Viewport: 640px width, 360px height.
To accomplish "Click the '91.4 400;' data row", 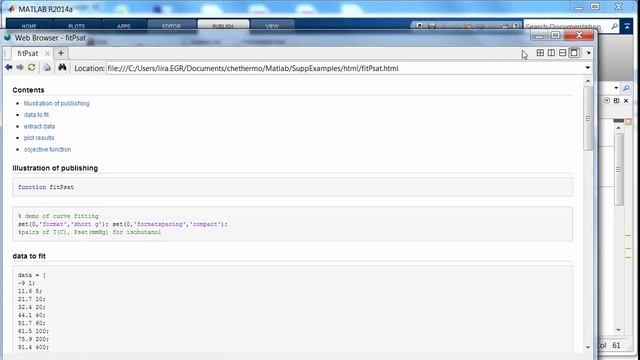I will click(x=33, y=347).
